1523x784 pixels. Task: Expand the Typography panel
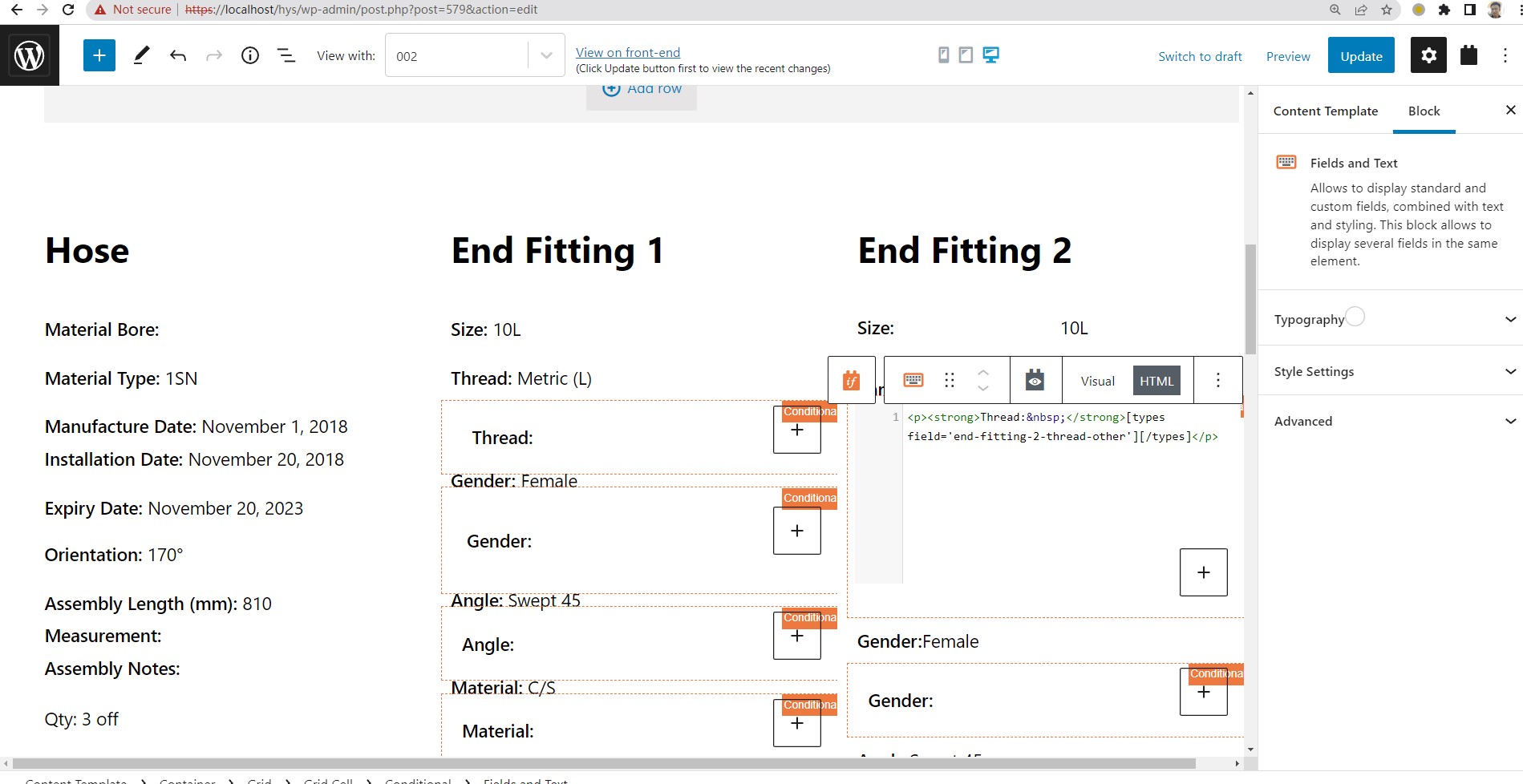[x=1391, y=319]
